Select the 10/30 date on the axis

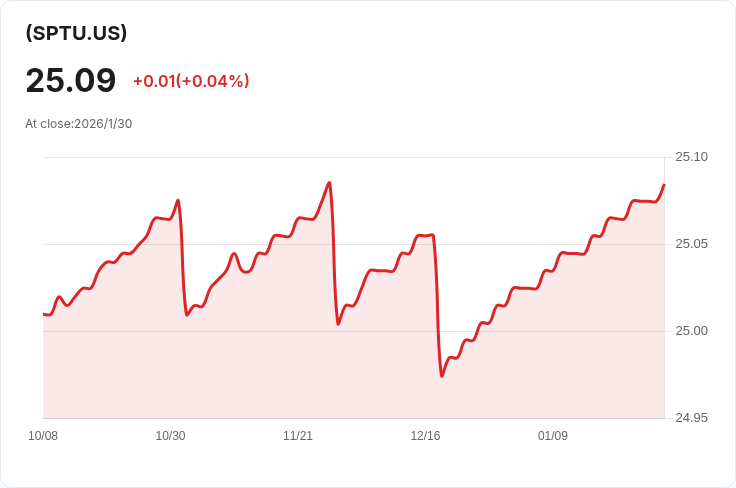click(170, 436)
